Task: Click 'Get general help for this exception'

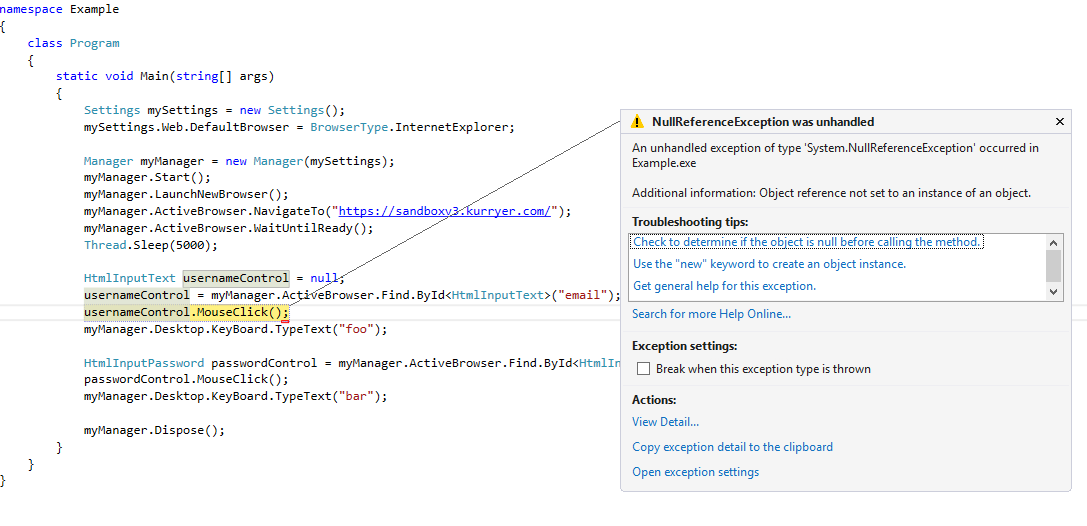Action: 724,286
